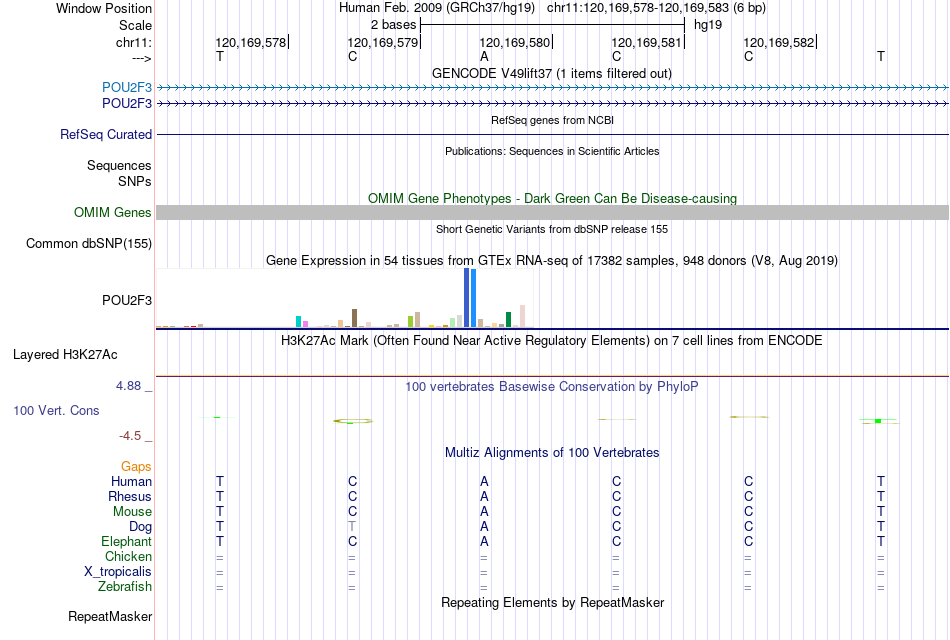Click OMIM Gene Phenotypes green track title
This screenshot has height=640, width=950.
552,198
